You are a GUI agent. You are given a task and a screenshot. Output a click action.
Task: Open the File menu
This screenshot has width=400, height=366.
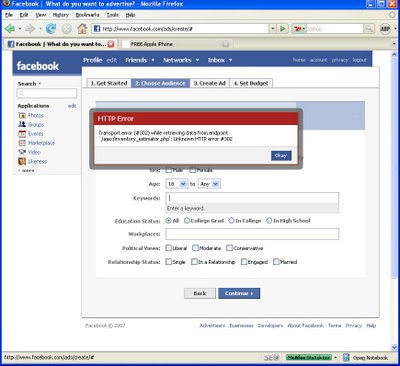pos(9,15)
